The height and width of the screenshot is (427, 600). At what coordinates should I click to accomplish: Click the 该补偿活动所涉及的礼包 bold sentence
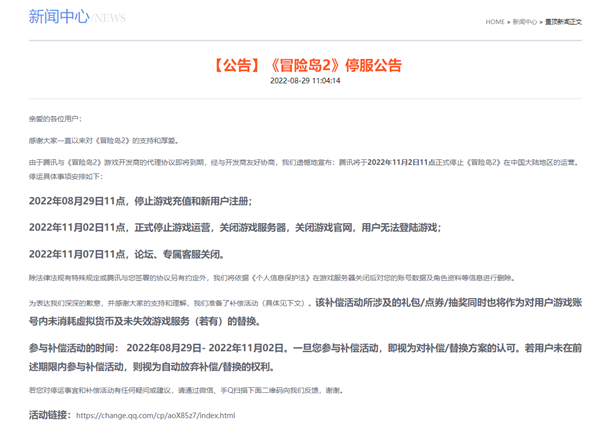click(x=305, y=312)
